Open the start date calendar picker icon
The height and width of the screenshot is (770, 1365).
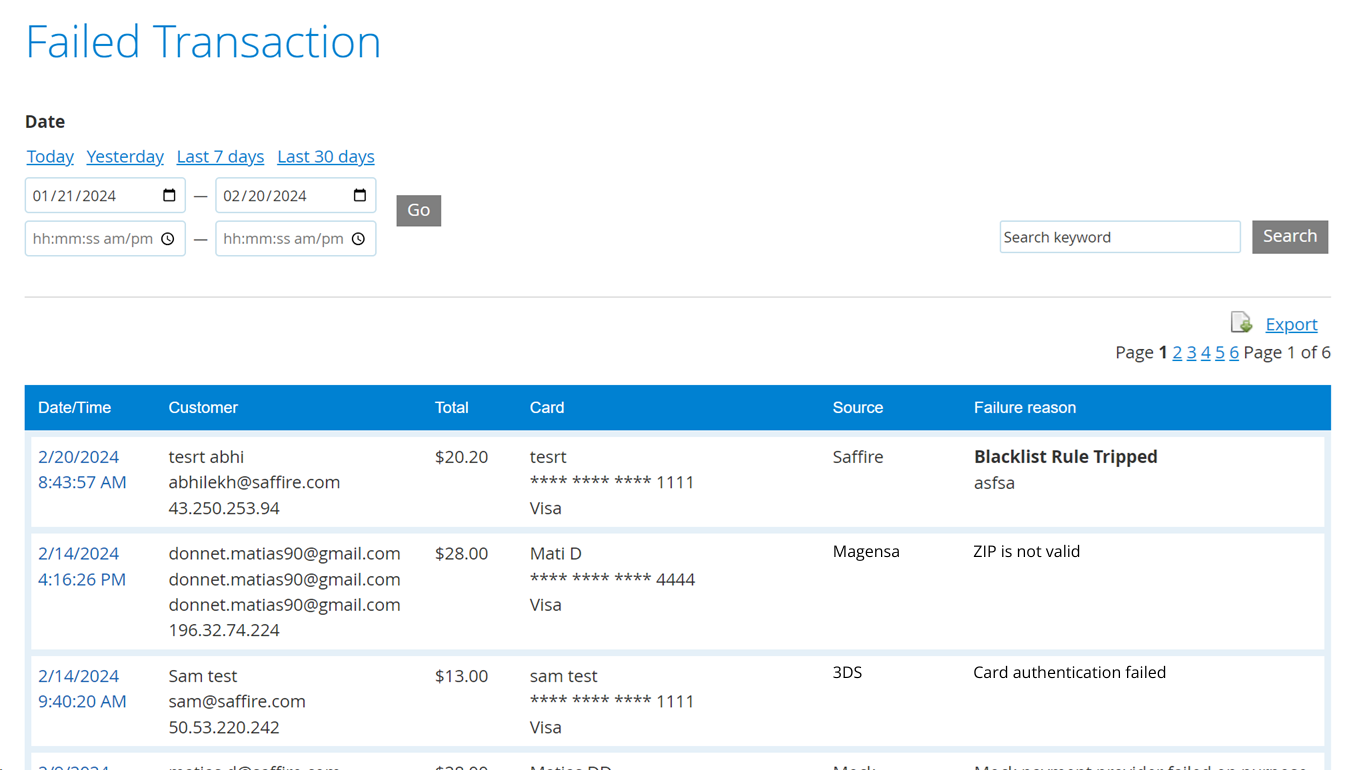169,196
